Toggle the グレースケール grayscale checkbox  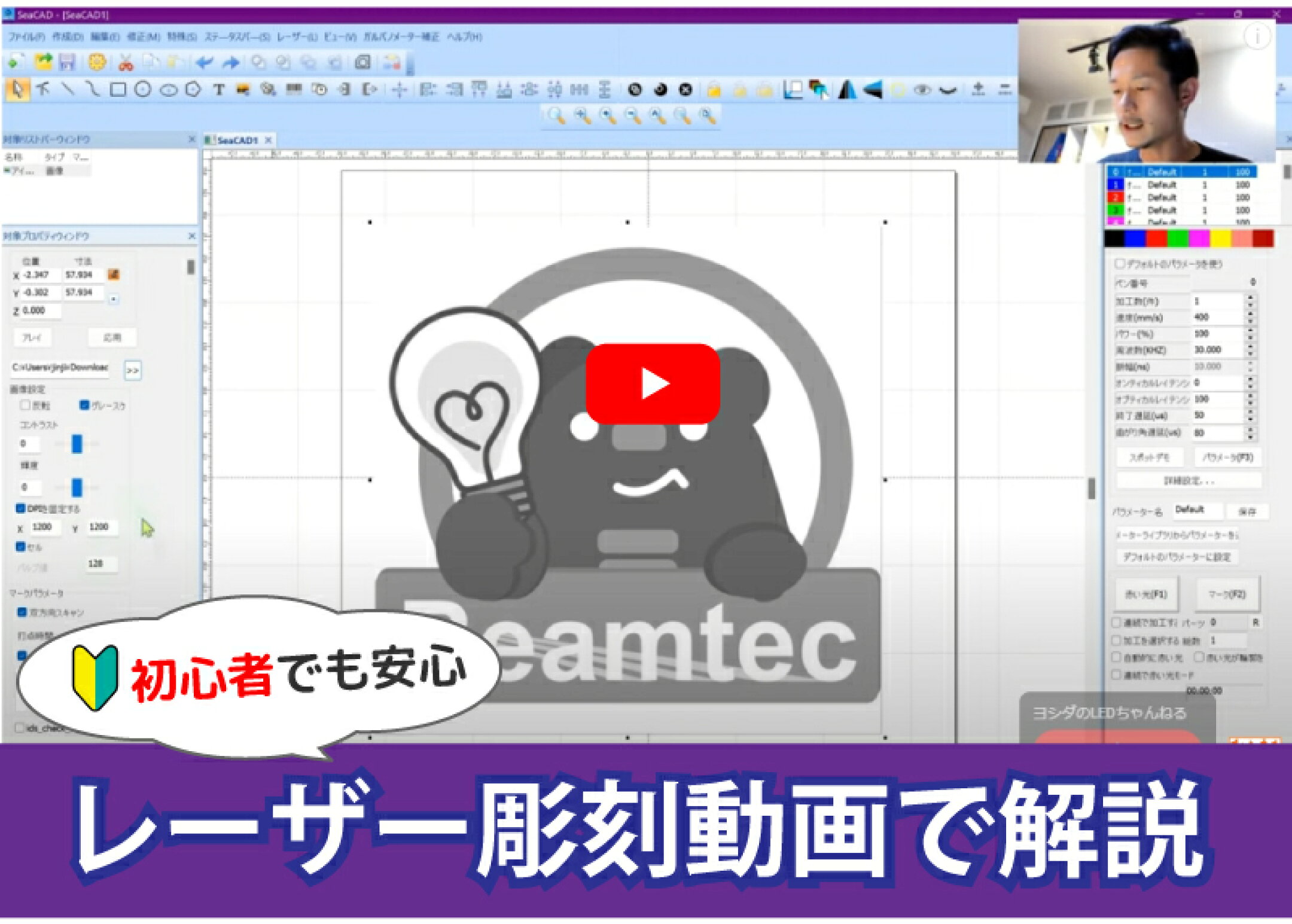(x=84, y=405)
